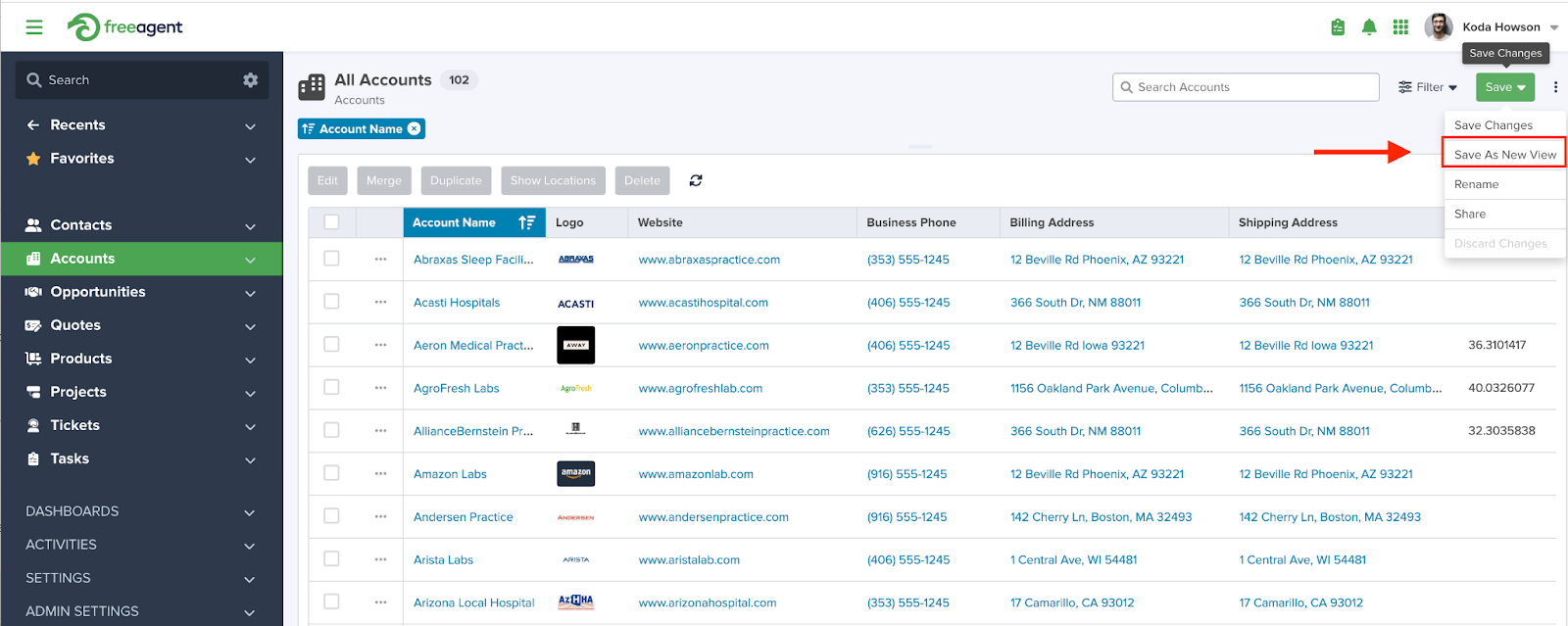Open Tasks in the sidebar
Screen dimensions: 1568x626
pyautogui.click(x=141, y=458)
